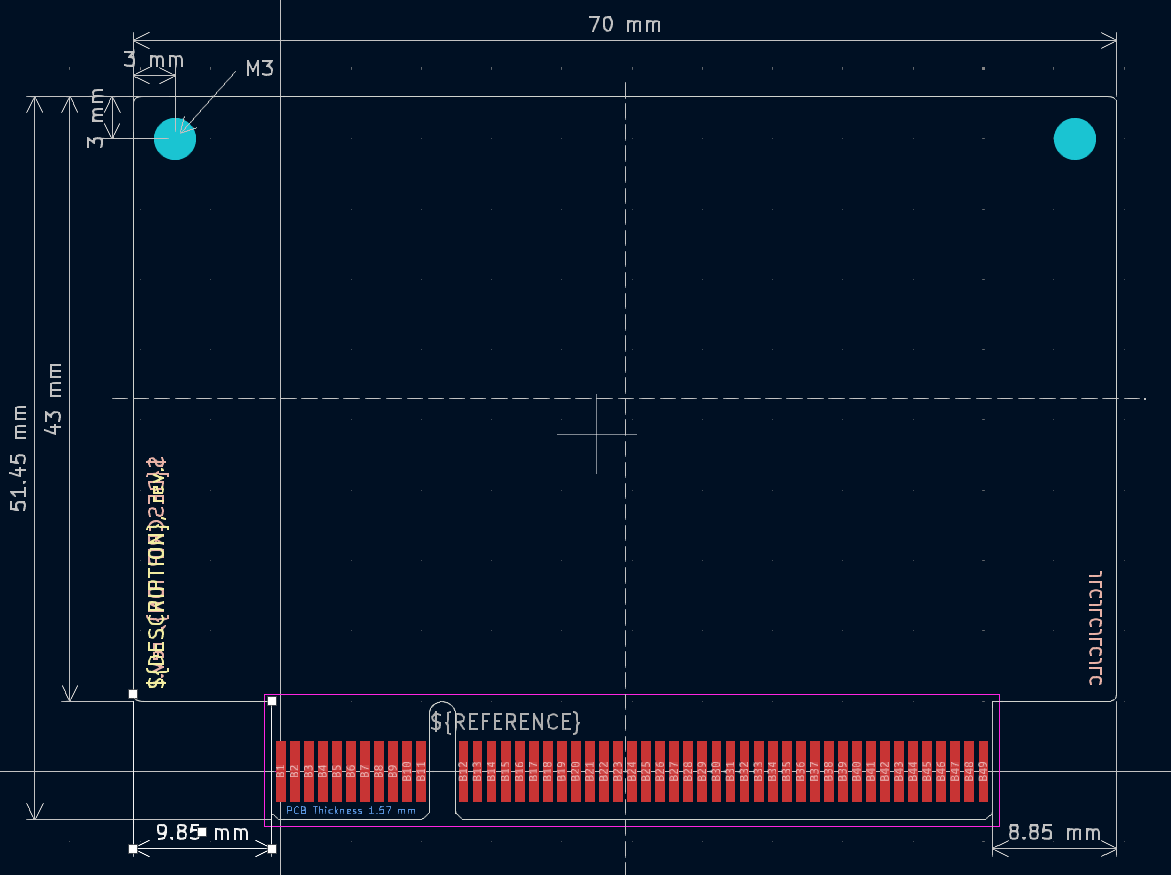The height and width of the screenshot is (875, 1171).
Task: Select edge connector pad B49
Action: [983, 771]
